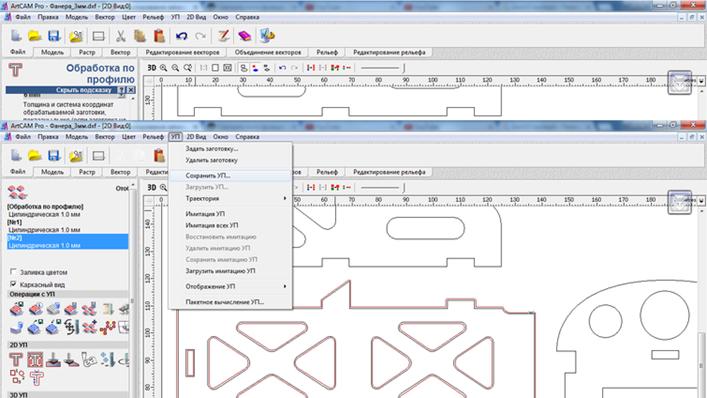This screenshot has height=398, width=707.
Task: Click toolpaths icon atop front window side panel
Action: pyautogui.click(x=17, y=192)
